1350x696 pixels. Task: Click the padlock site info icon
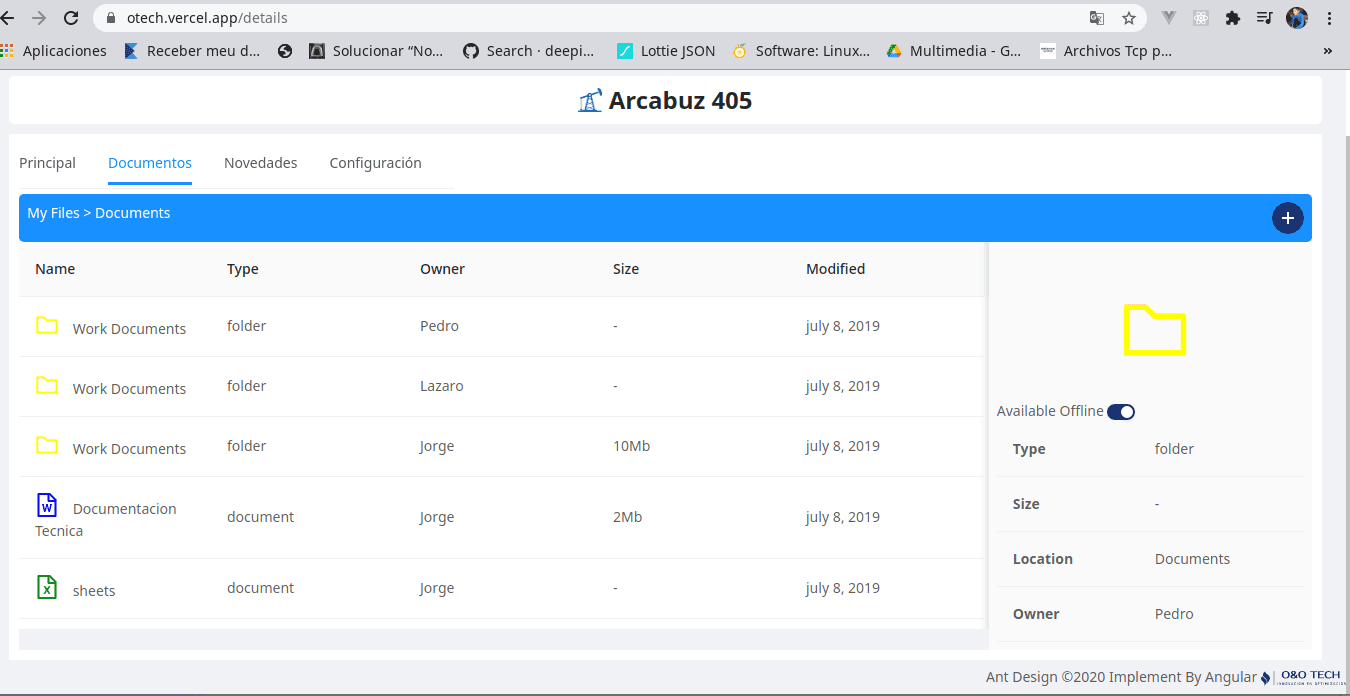[111, 18]
